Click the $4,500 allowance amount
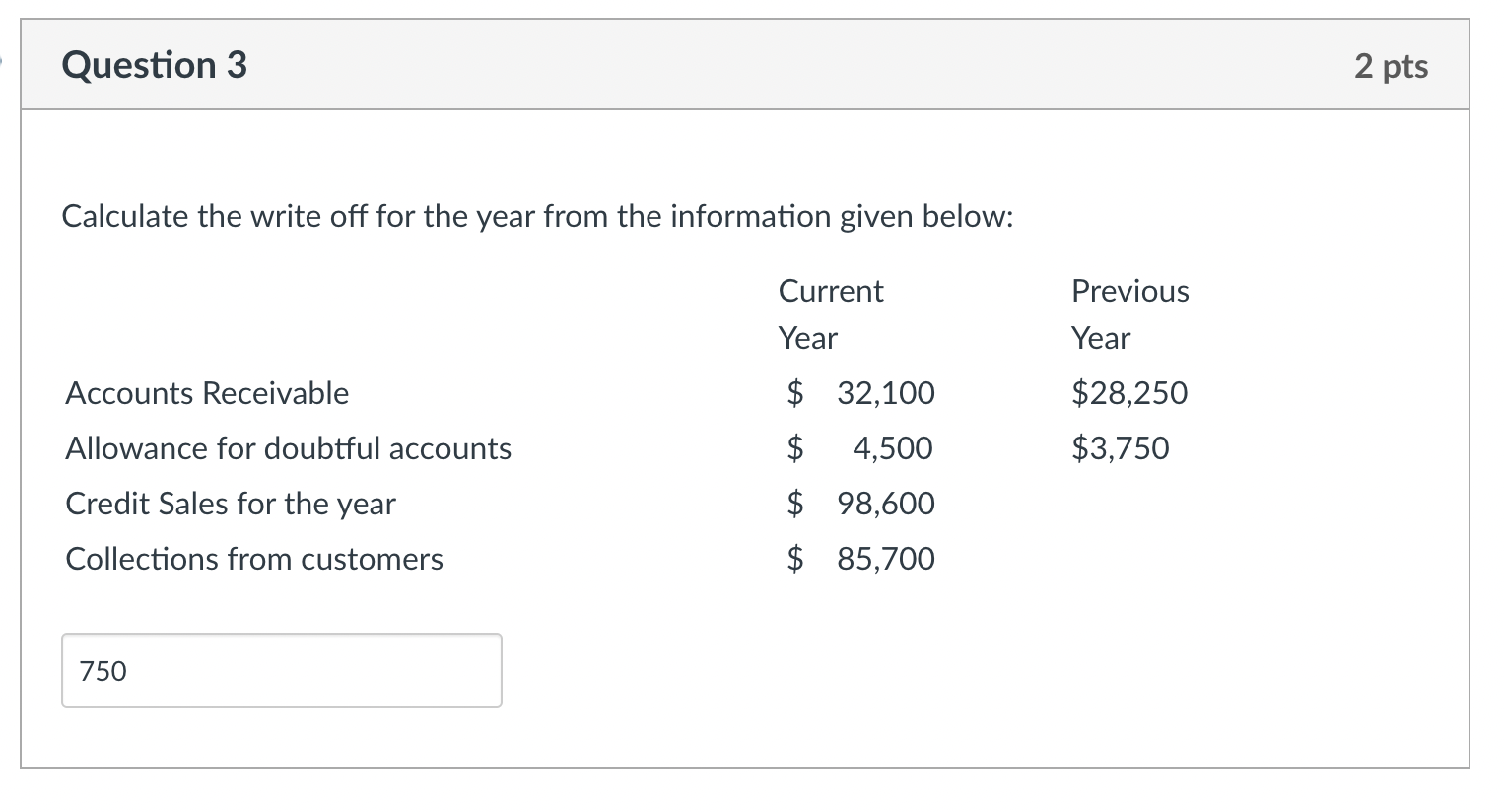1504x812 pixels. [x=891, y=448]
